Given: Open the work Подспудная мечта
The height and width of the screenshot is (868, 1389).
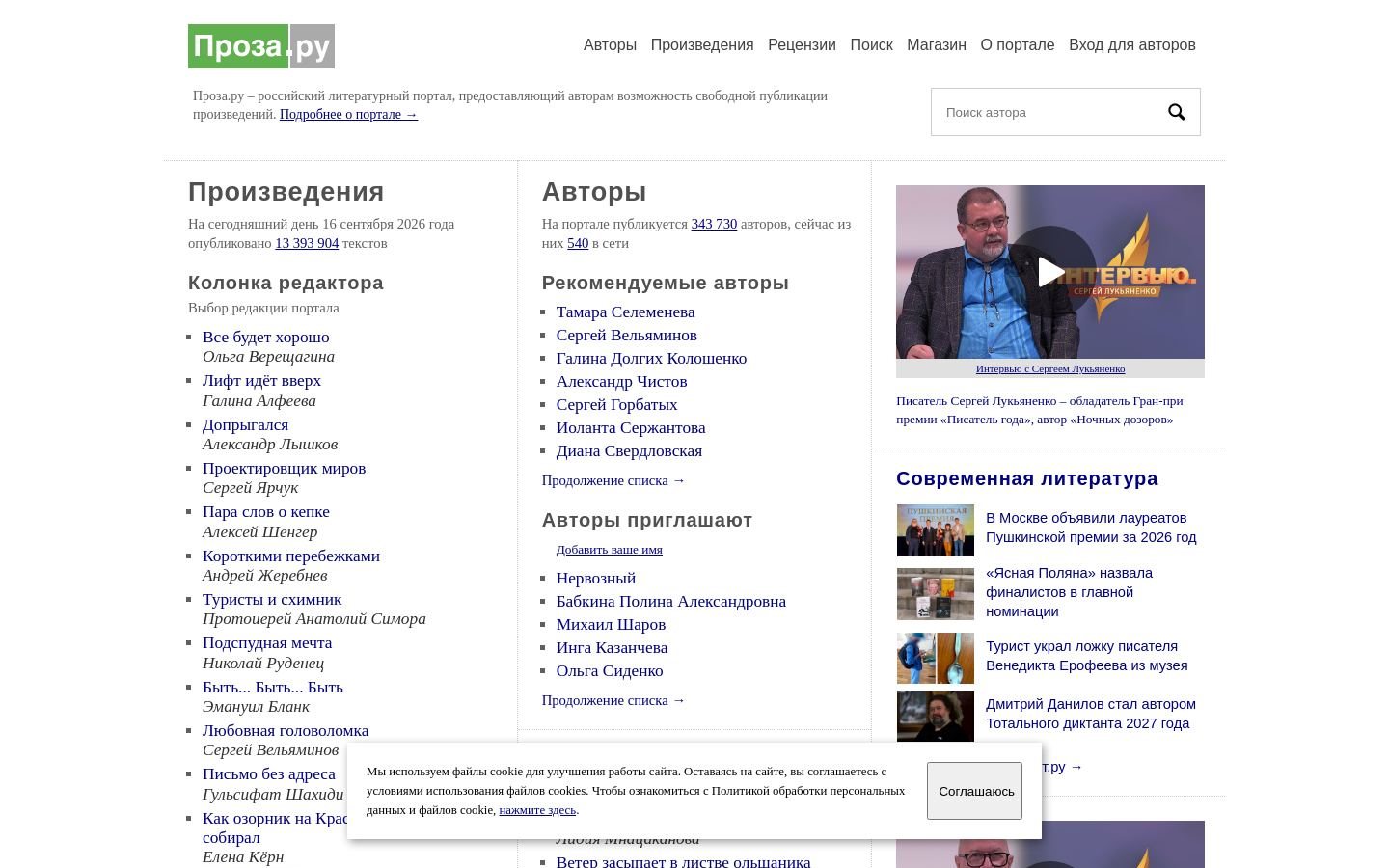Looking at the screenshot, I should 267,642.
